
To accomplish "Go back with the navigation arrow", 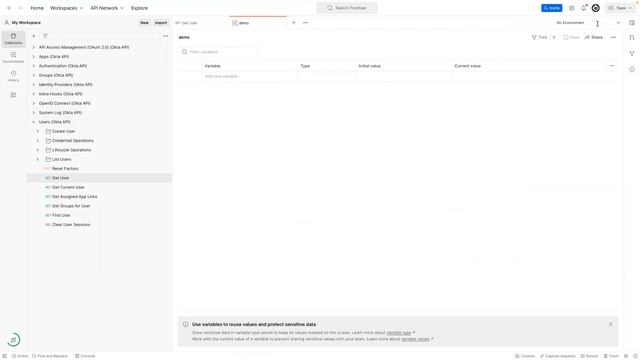I will (9, 8).
